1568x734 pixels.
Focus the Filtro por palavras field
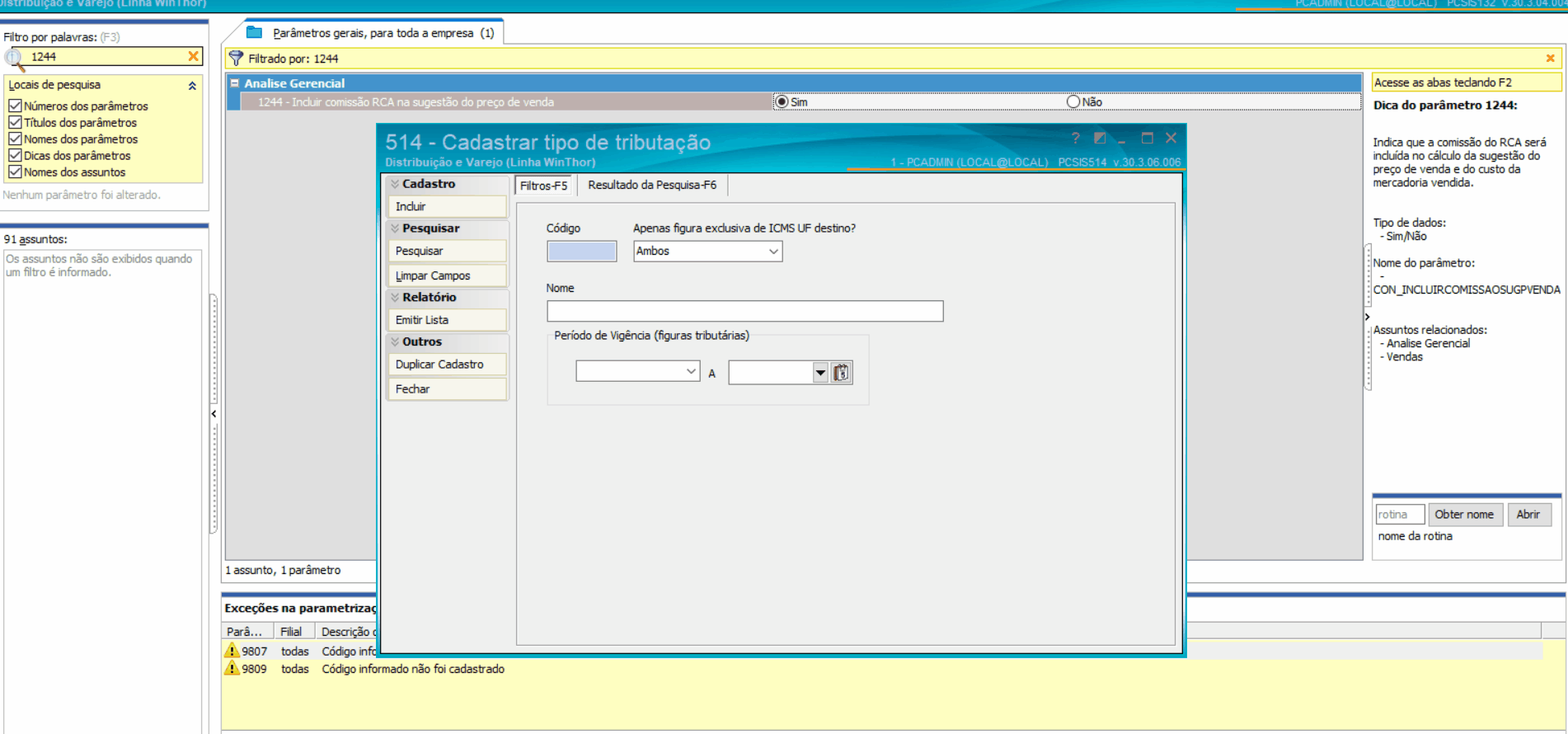(107, 56)
